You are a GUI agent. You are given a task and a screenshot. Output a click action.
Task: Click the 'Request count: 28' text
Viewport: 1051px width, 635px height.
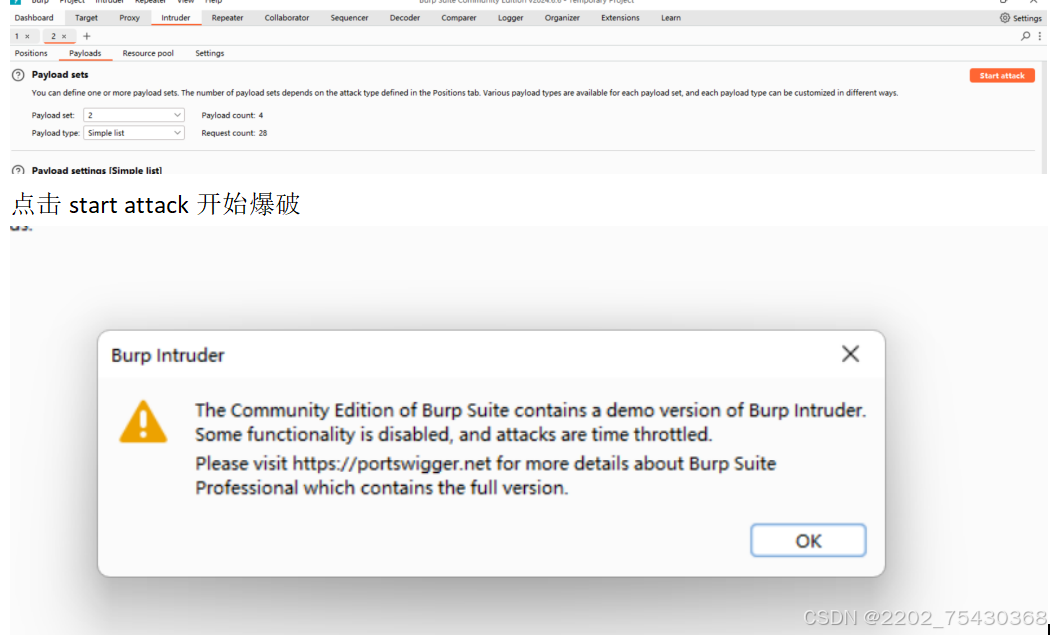235,133
